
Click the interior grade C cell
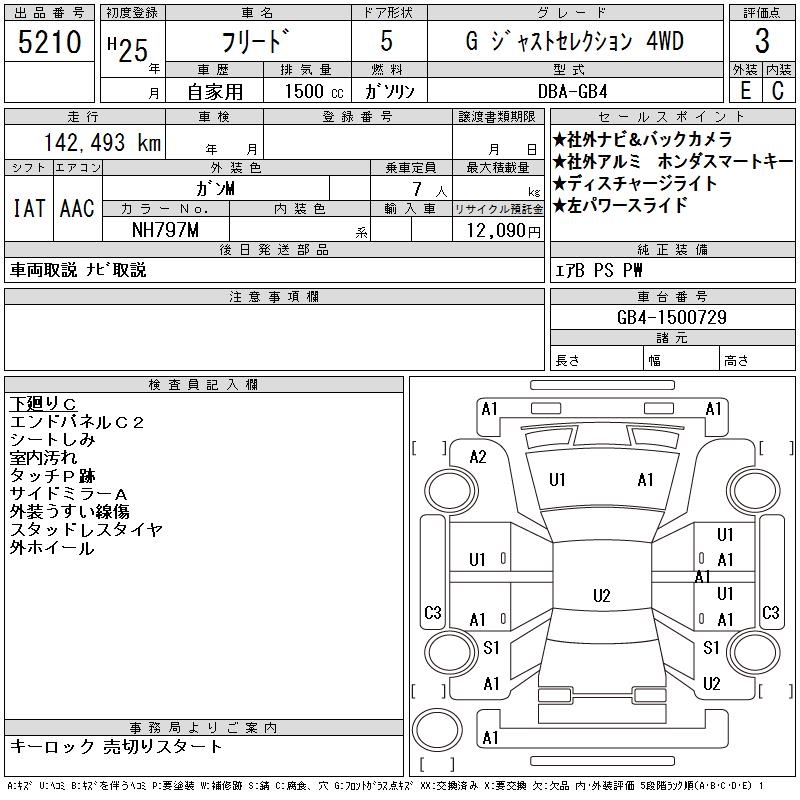tap(778, 90)
